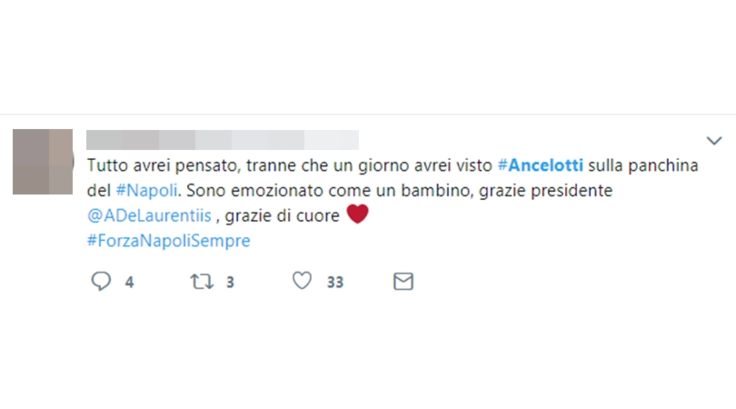Click the reply speech bubble icon
This screenshot has height=409, width=736.
coord(101,281)
